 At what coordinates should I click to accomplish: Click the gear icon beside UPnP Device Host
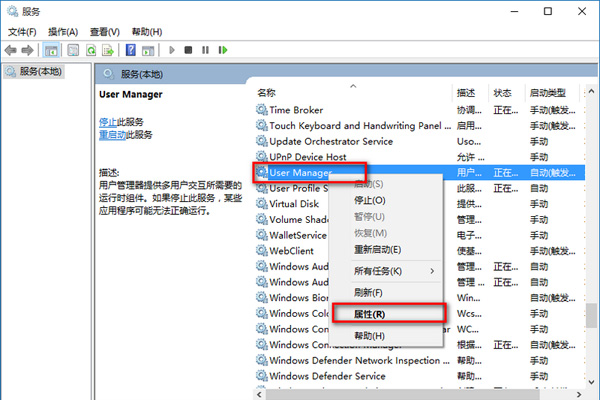pos(262,157)
